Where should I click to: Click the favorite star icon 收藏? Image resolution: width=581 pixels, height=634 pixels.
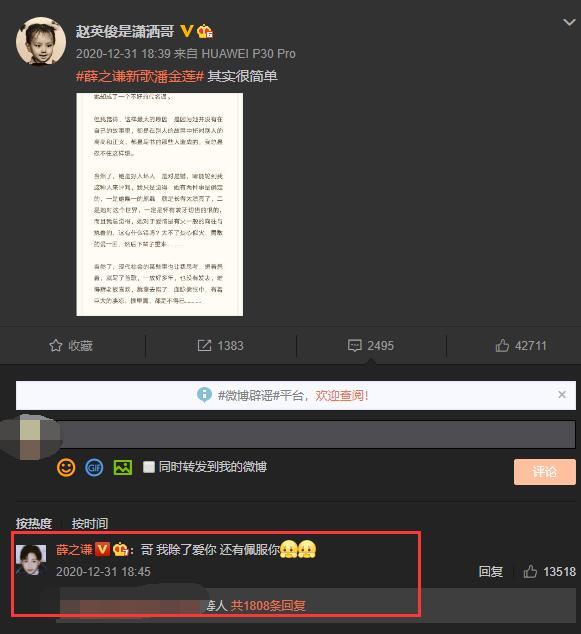pyautogui.click(x=56, y=345)
